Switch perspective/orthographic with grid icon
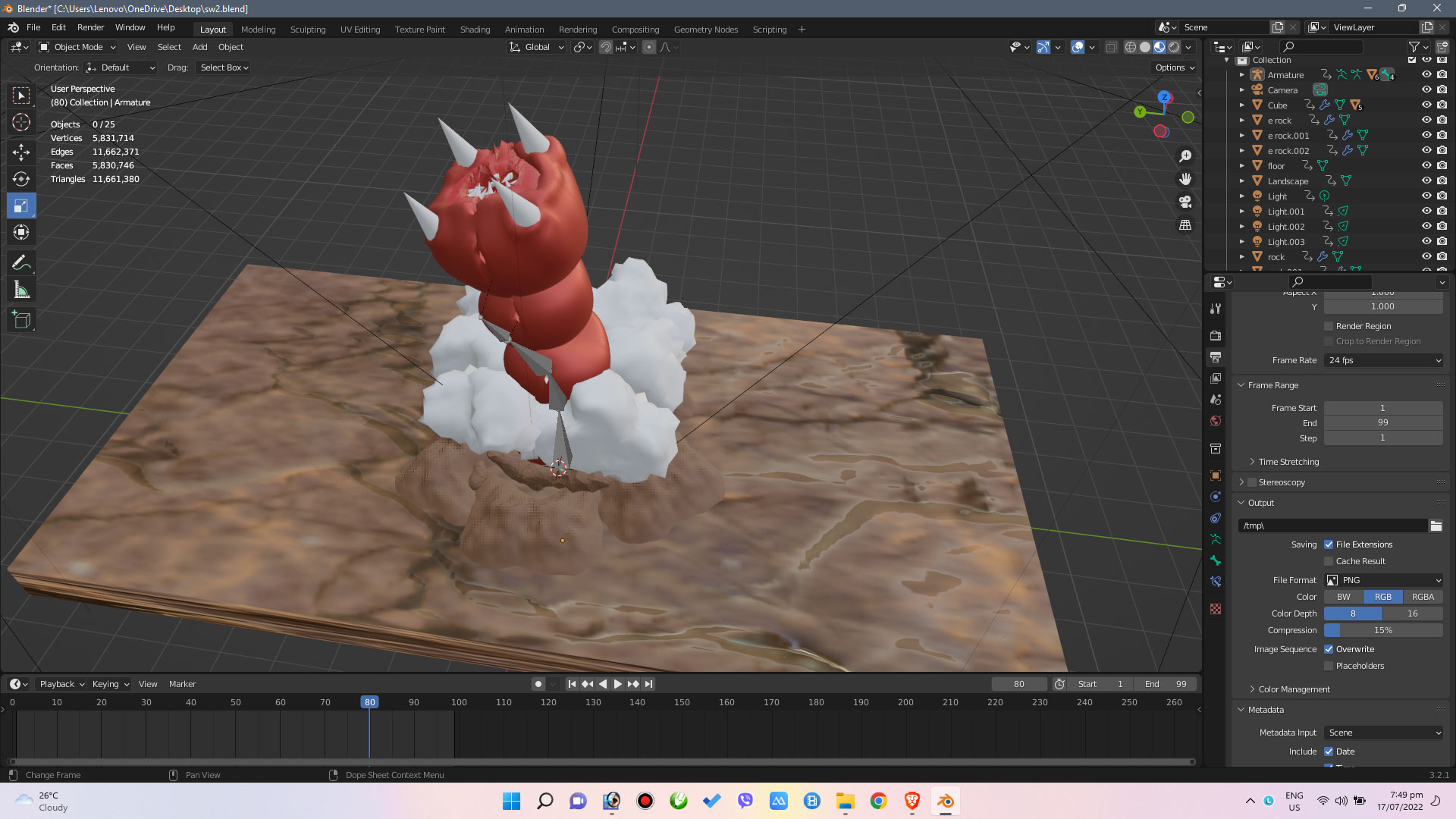 tap(1185, 225)
